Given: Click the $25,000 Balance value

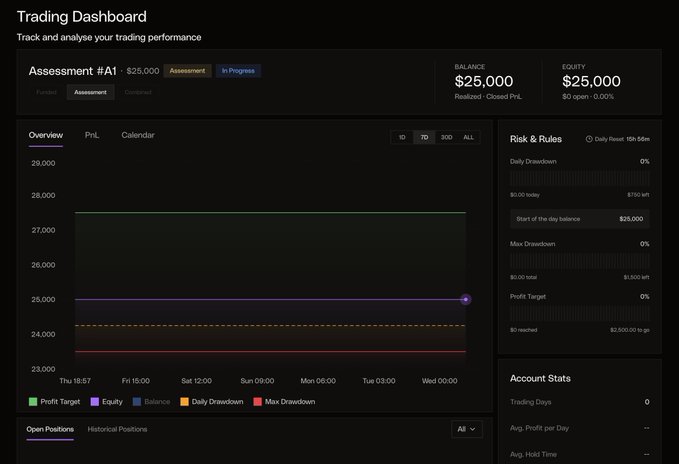Looking at the screenshot, I should pos(484,81).
